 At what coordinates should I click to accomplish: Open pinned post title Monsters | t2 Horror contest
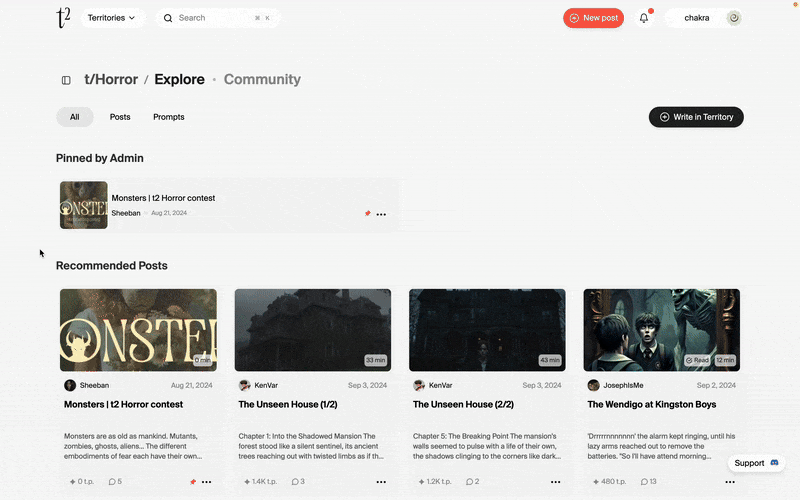click(x=163, y=198)
